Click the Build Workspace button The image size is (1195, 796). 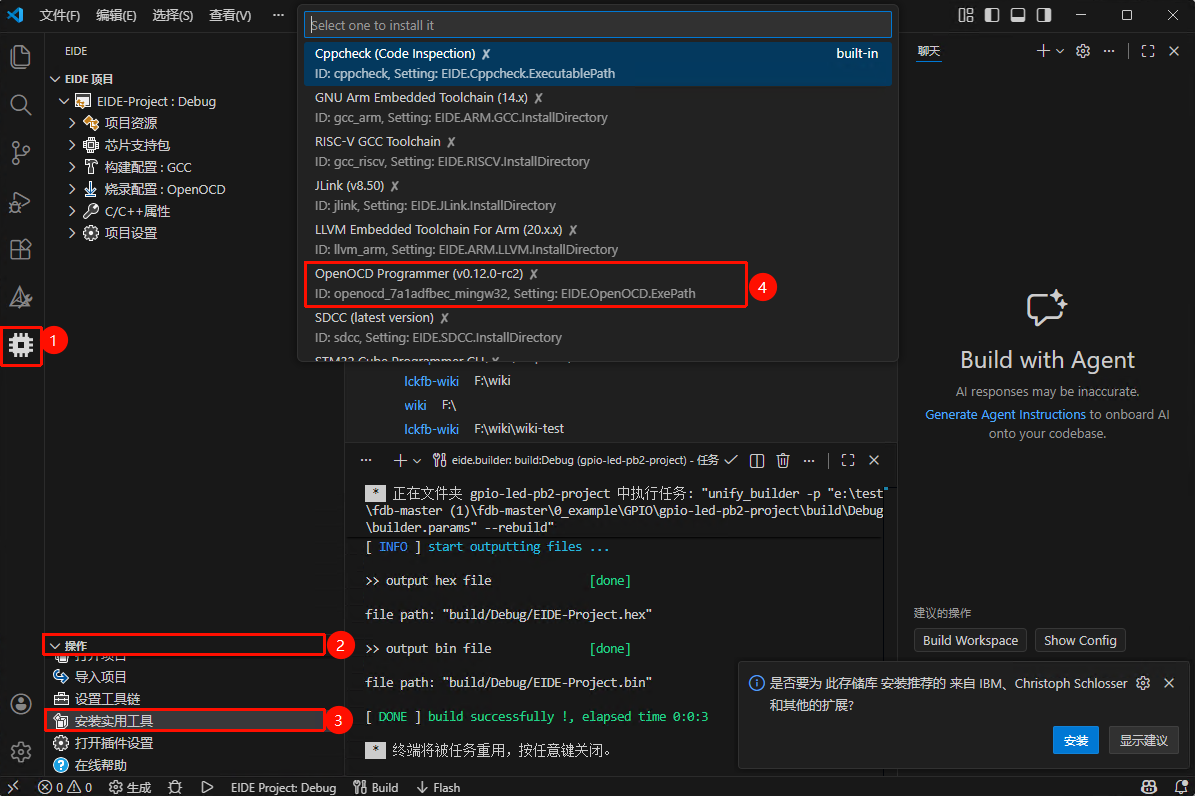tap(970, 640)
